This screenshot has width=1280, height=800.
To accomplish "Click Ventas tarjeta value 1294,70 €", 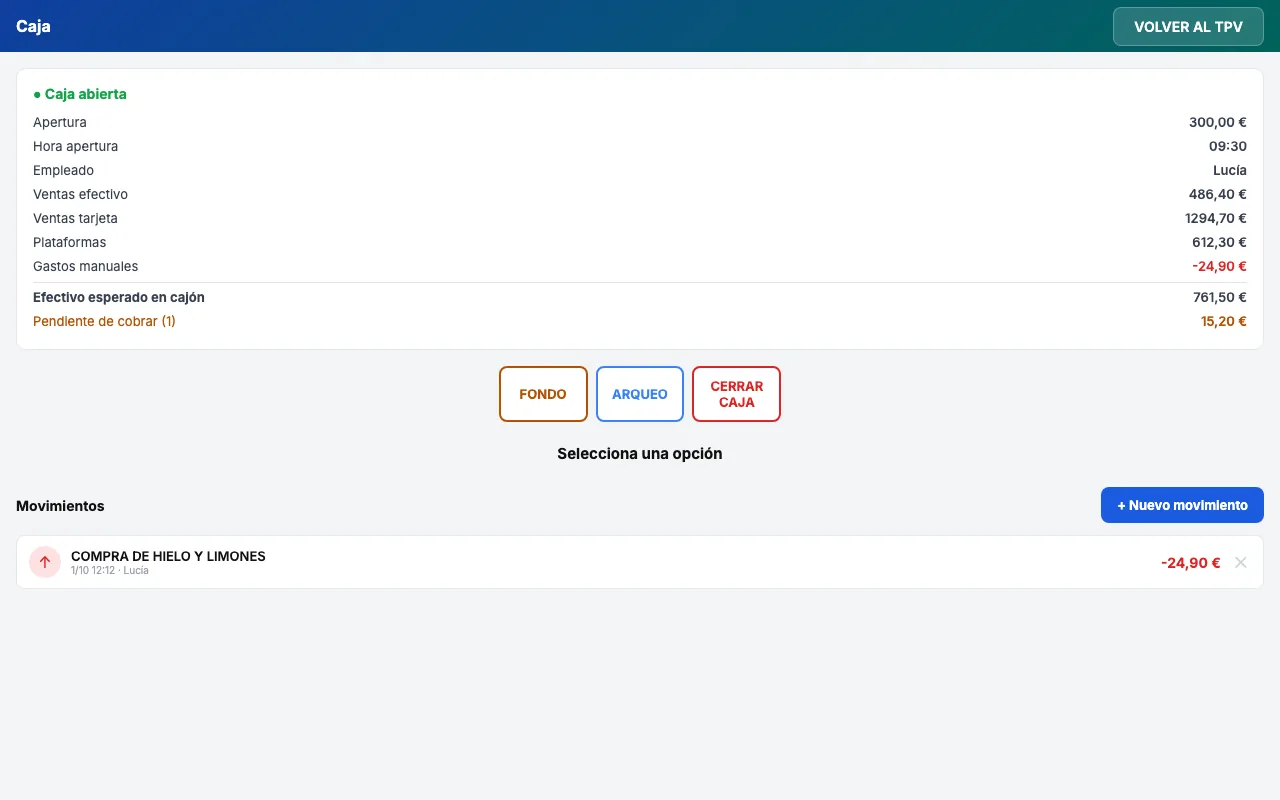I will coord(1216,218).
